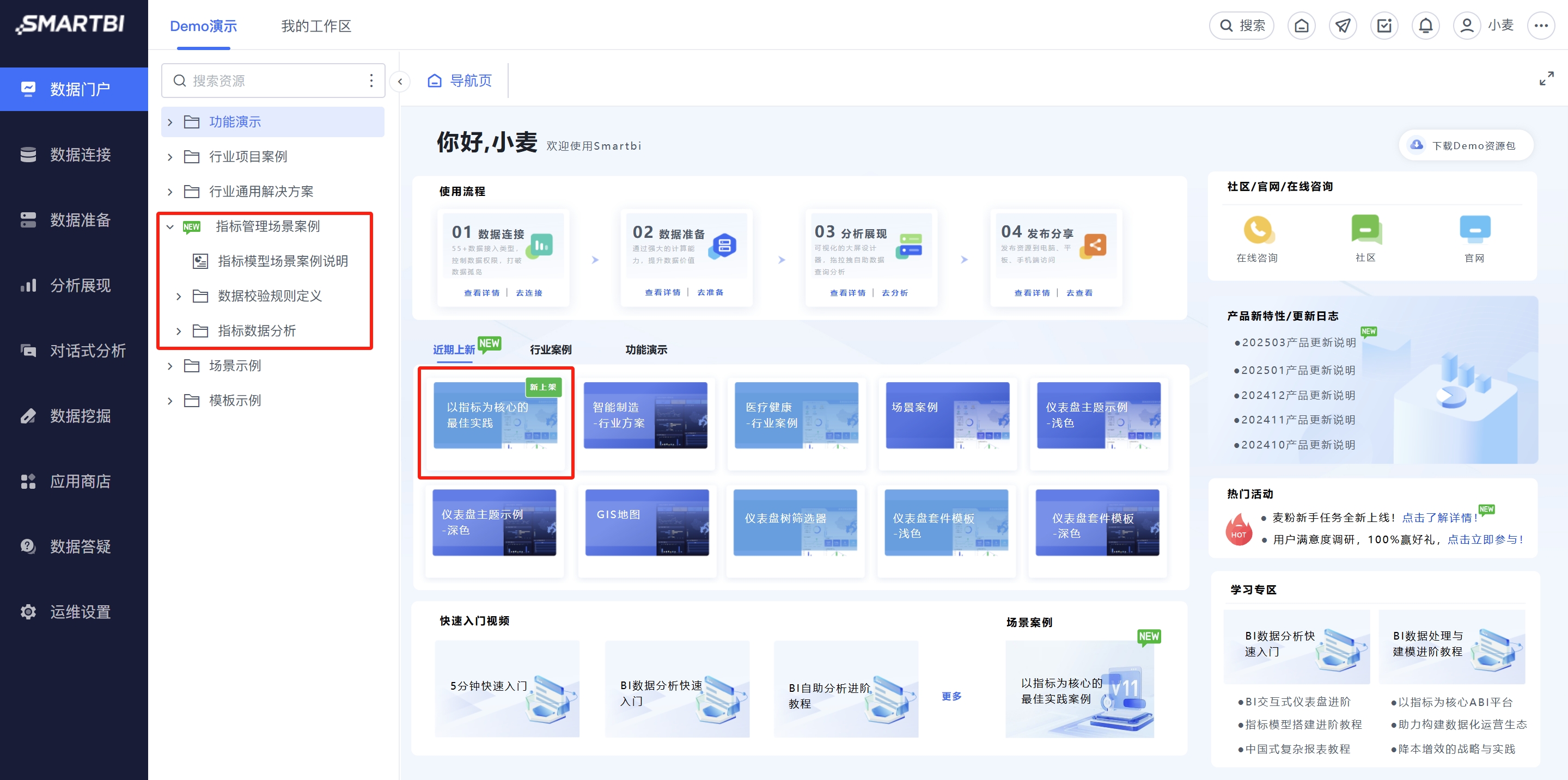1568x780 pixels.
Task: Open 分析展现 in the sidebar
Action: coord(74,285)
